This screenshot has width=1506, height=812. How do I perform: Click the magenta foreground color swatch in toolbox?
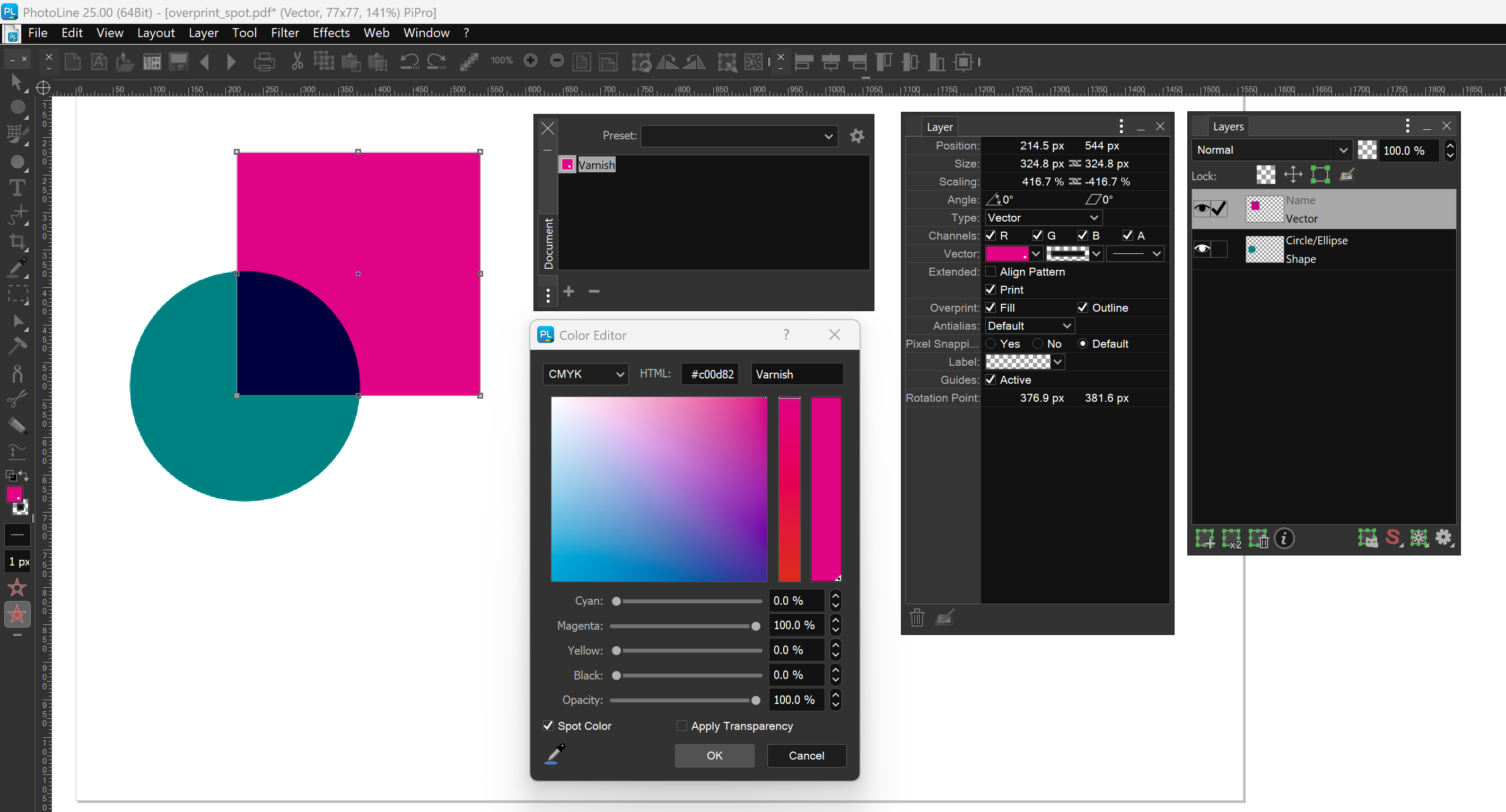[14, 494]
